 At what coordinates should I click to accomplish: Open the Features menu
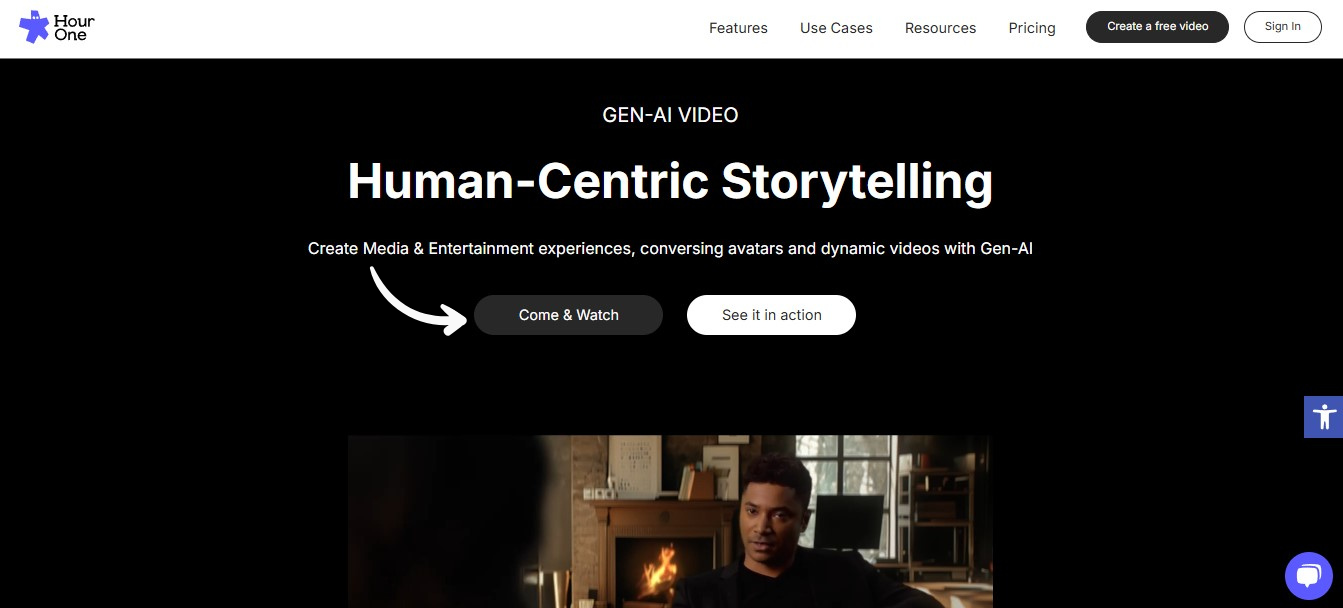pyautogui.click(x=738, y=28)
